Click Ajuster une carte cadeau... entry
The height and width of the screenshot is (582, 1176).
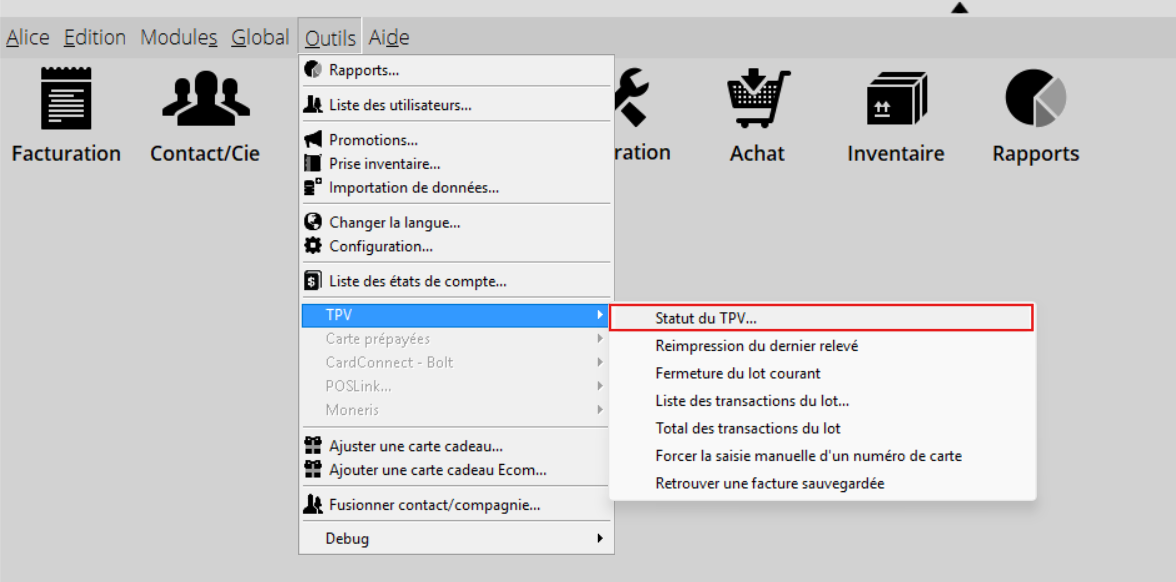pyautogui.click(x=415, y=446)
